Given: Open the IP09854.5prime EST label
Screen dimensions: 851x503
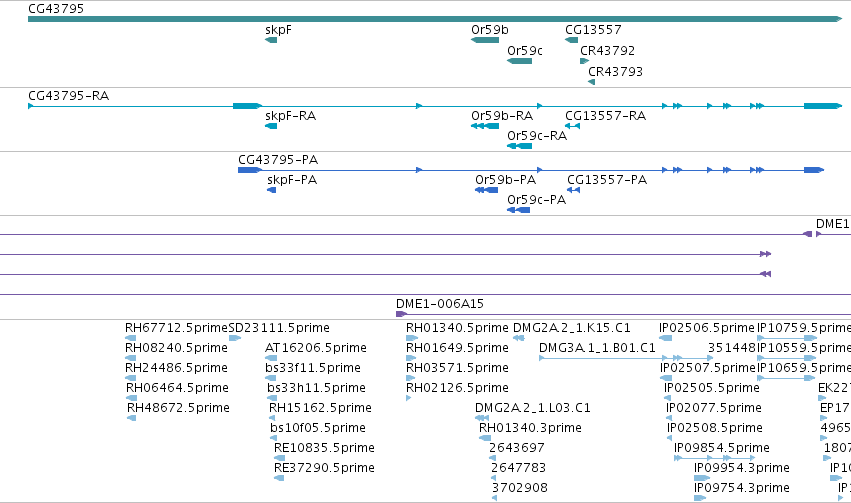Looking at the screenshot, I should [x=722, y=448].
